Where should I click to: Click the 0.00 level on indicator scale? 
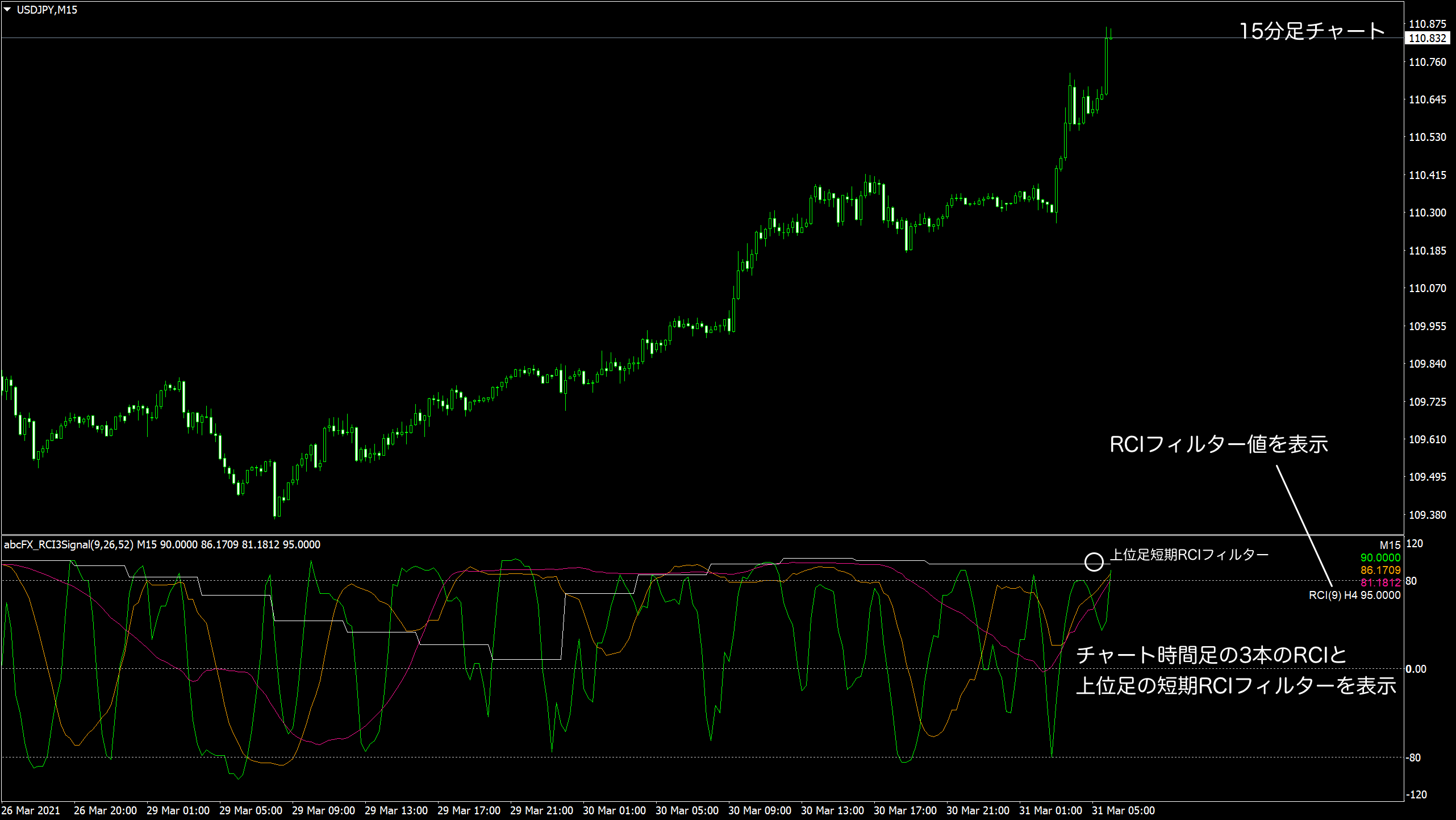[x=1416, y=669]
